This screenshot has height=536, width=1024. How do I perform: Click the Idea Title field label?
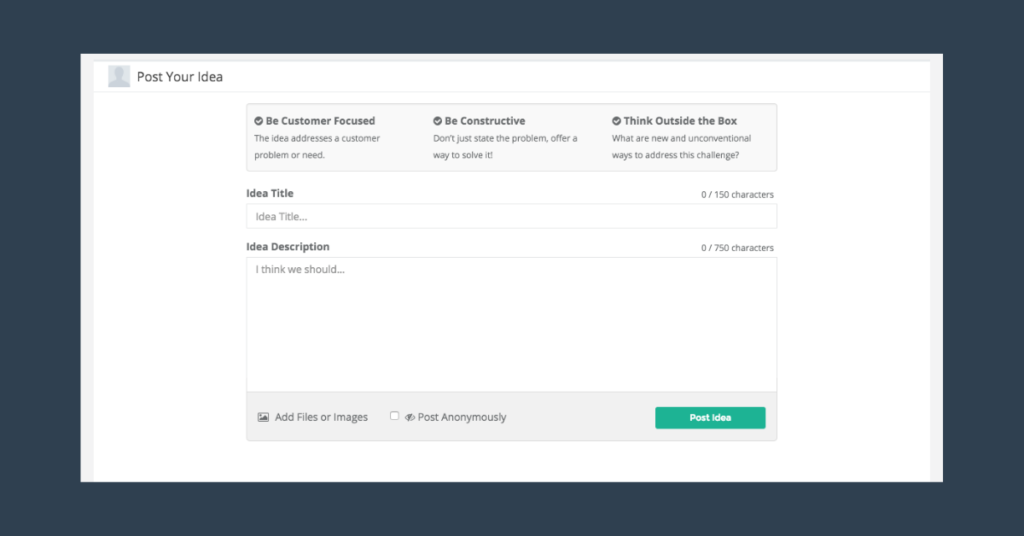[x=270, y=193]
